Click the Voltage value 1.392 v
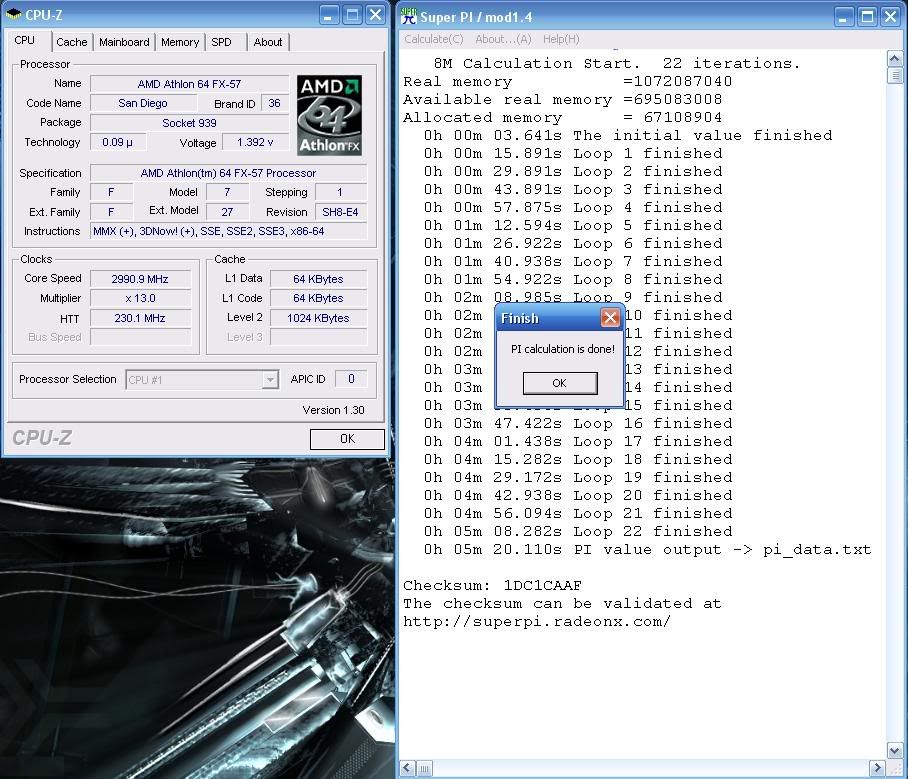Viewport: 908px width, 779px height. coord(255,142)
